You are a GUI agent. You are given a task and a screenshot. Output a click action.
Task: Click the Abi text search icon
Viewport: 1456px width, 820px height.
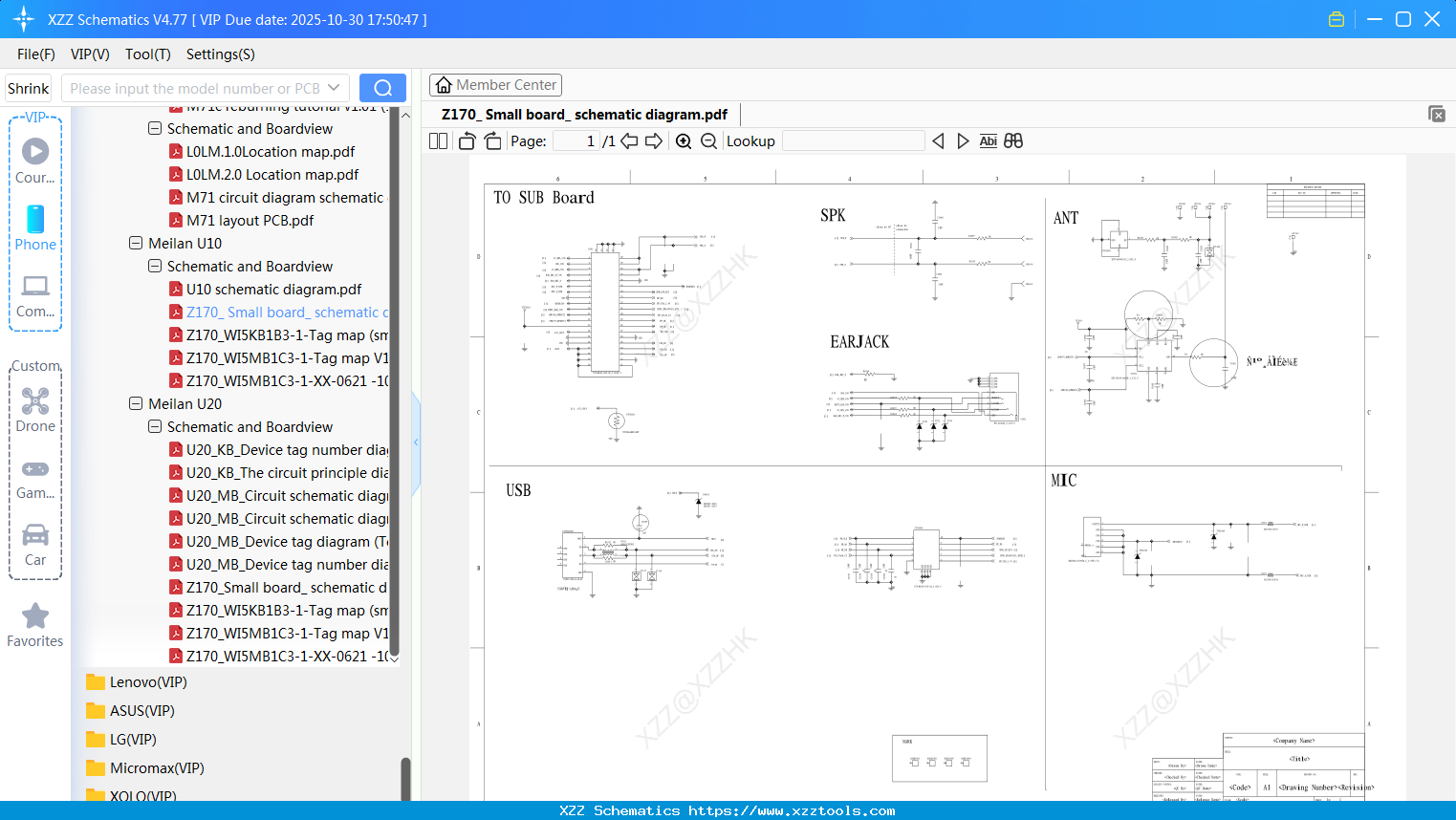[988, 140]
